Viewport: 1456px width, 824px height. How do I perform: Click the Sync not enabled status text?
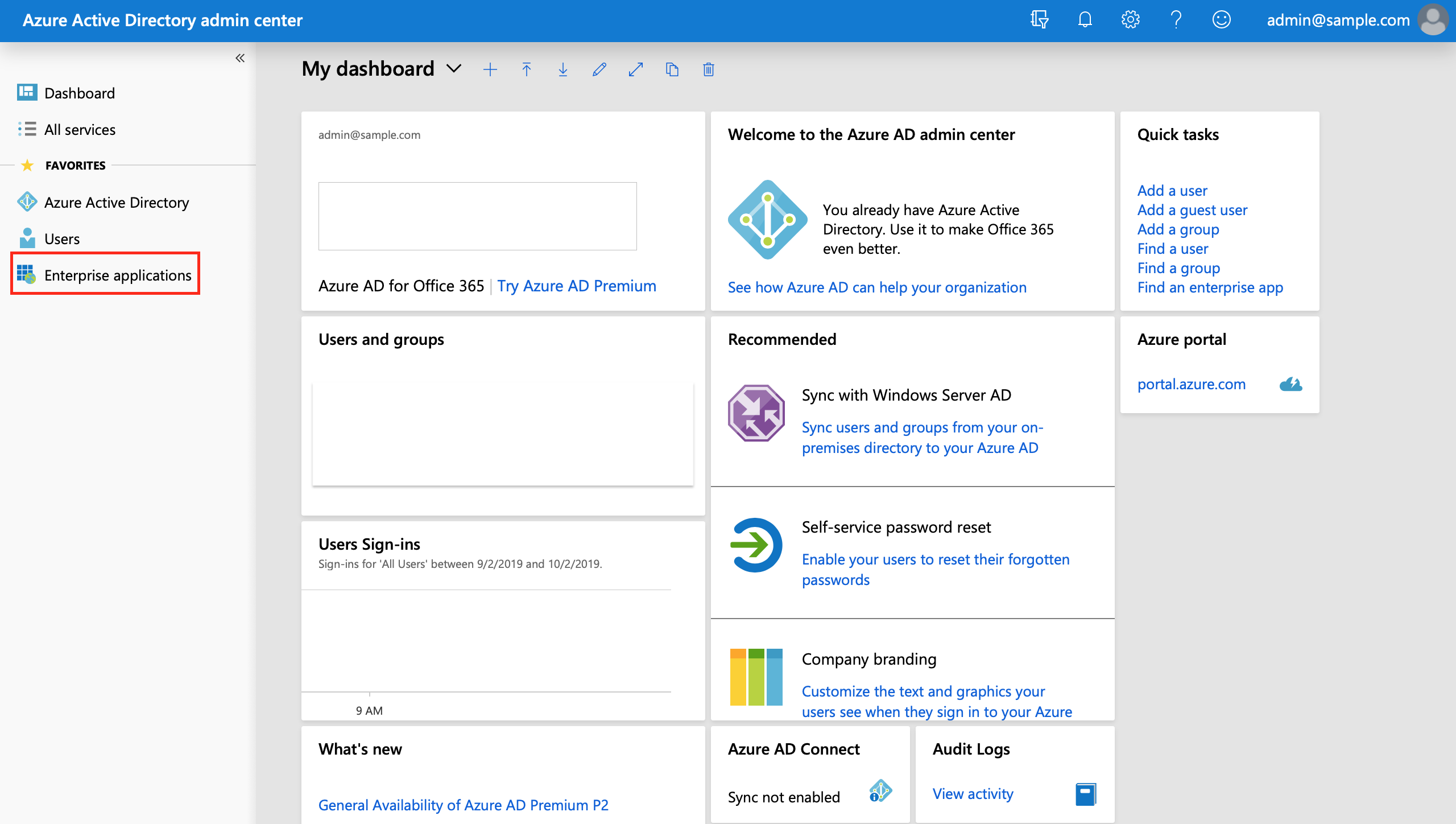[784, 797]
